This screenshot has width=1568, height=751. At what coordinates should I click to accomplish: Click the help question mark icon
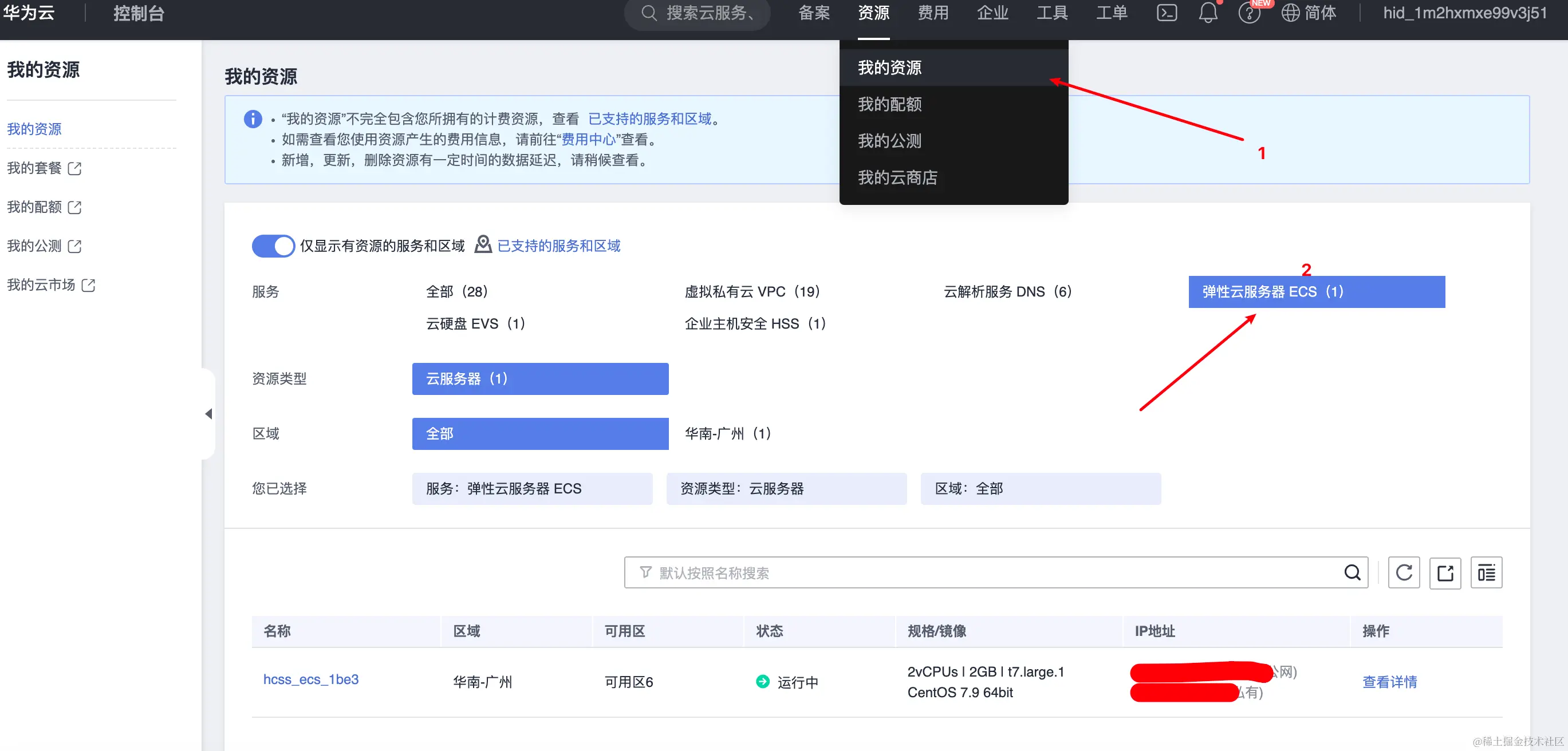(x=1249, y=13)
